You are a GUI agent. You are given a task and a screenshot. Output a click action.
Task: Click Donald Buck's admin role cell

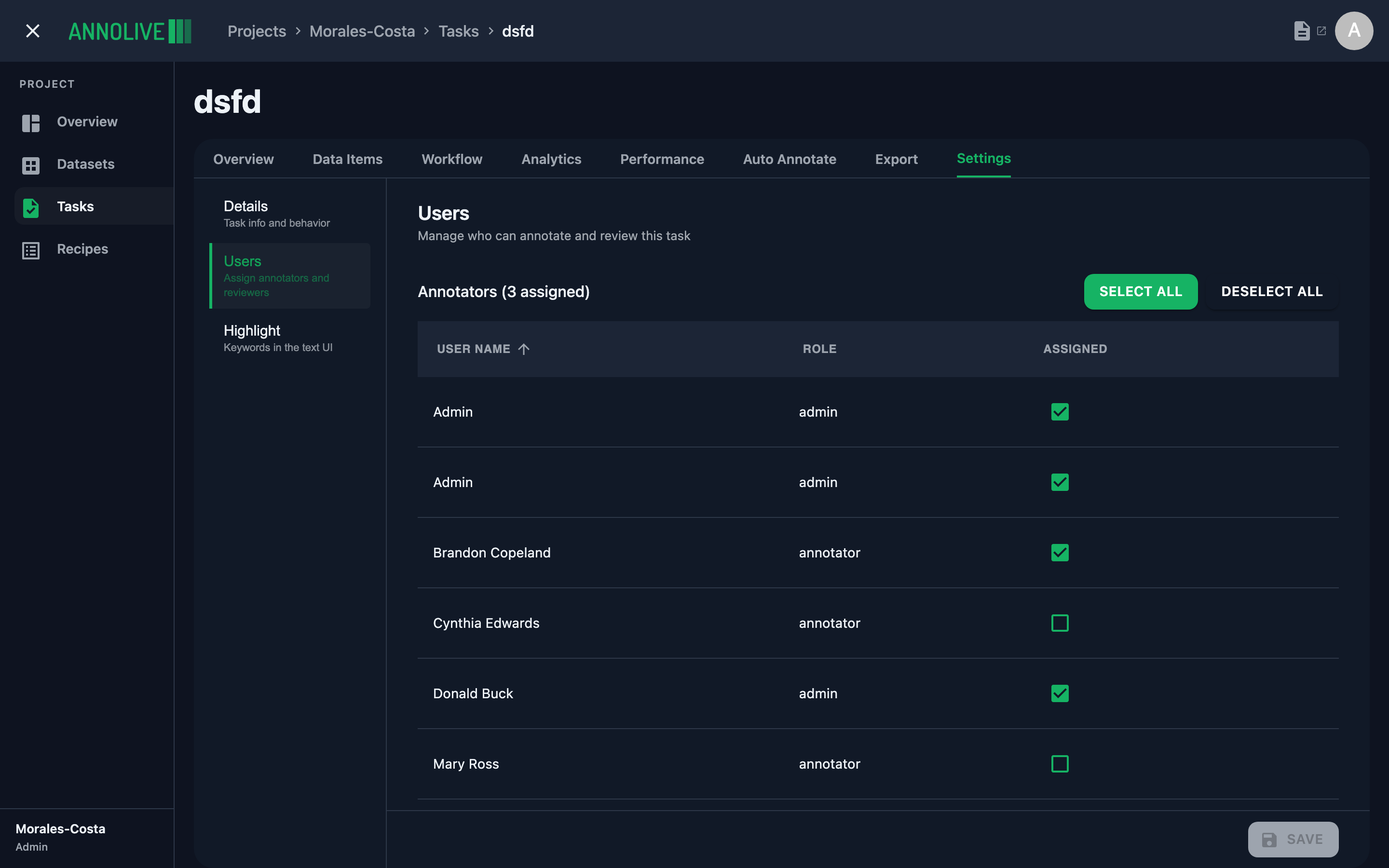click(x=818, y=693)
